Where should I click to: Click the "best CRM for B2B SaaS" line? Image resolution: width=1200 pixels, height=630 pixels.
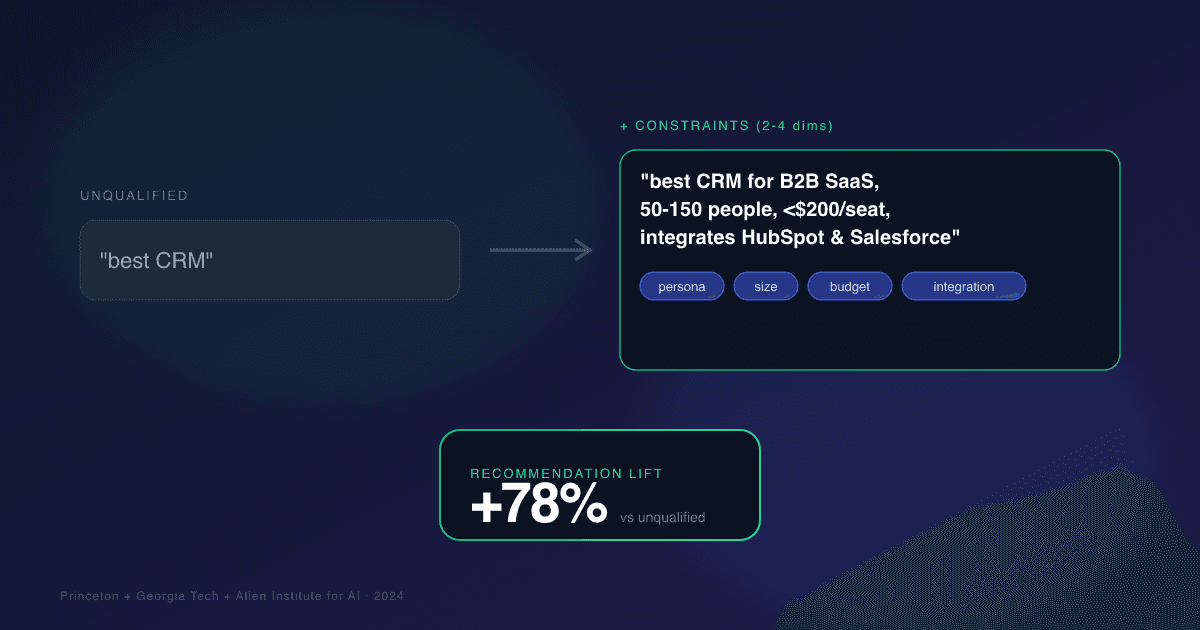click(x=760, y=183)
